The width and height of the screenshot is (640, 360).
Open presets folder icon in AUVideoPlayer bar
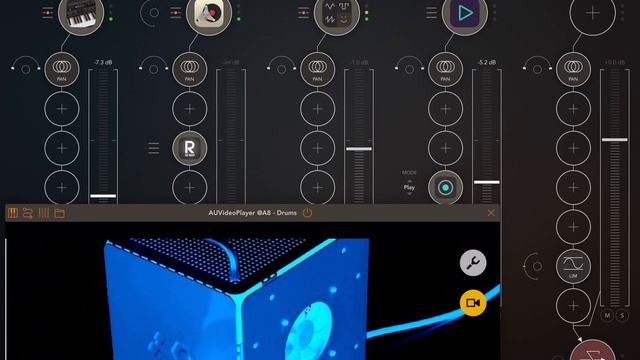60,213
